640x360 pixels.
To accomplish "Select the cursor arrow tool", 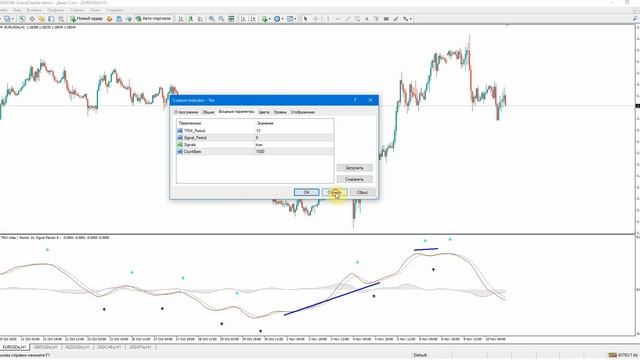I will tap(305, 19).
